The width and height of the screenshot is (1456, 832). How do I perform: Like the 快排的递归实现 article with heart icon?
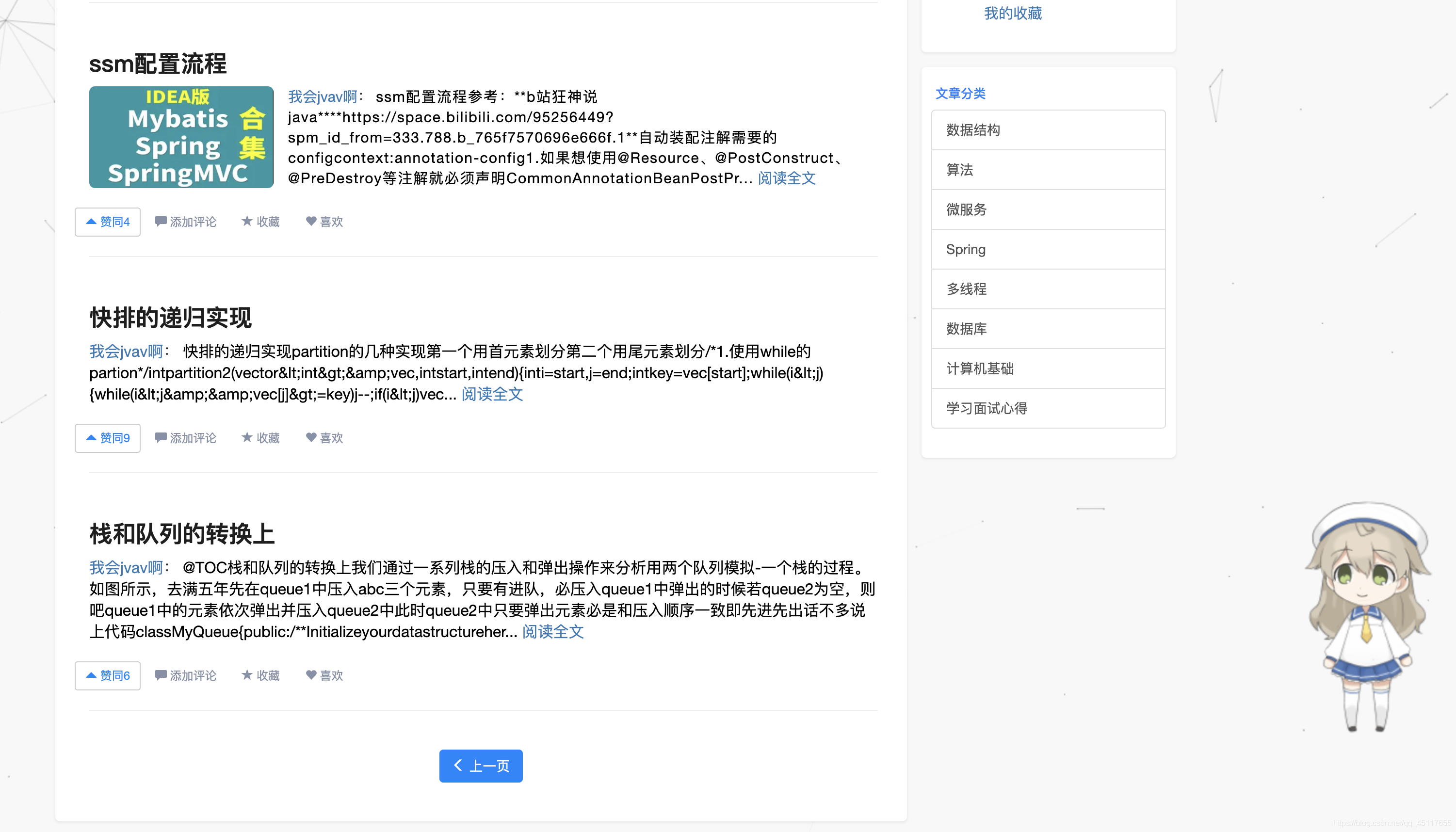pyautogui.click(x=324, y=438)
